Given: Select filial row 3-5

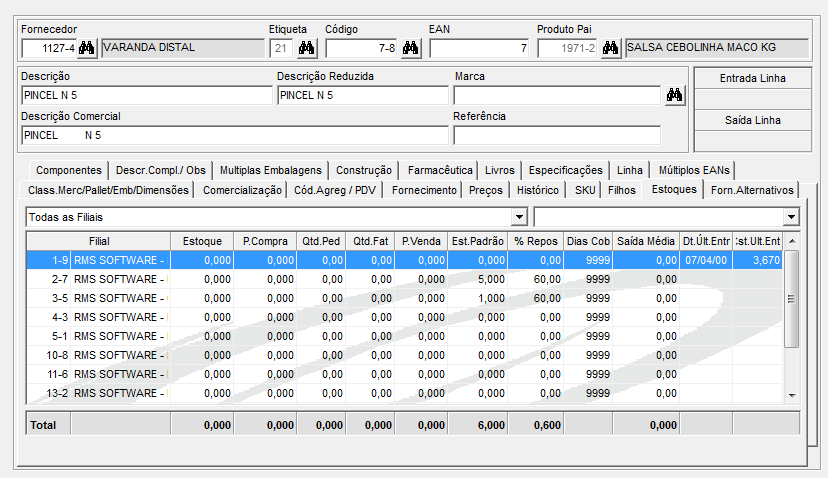Looking at the screenshot, I should (x=405, y=298).
